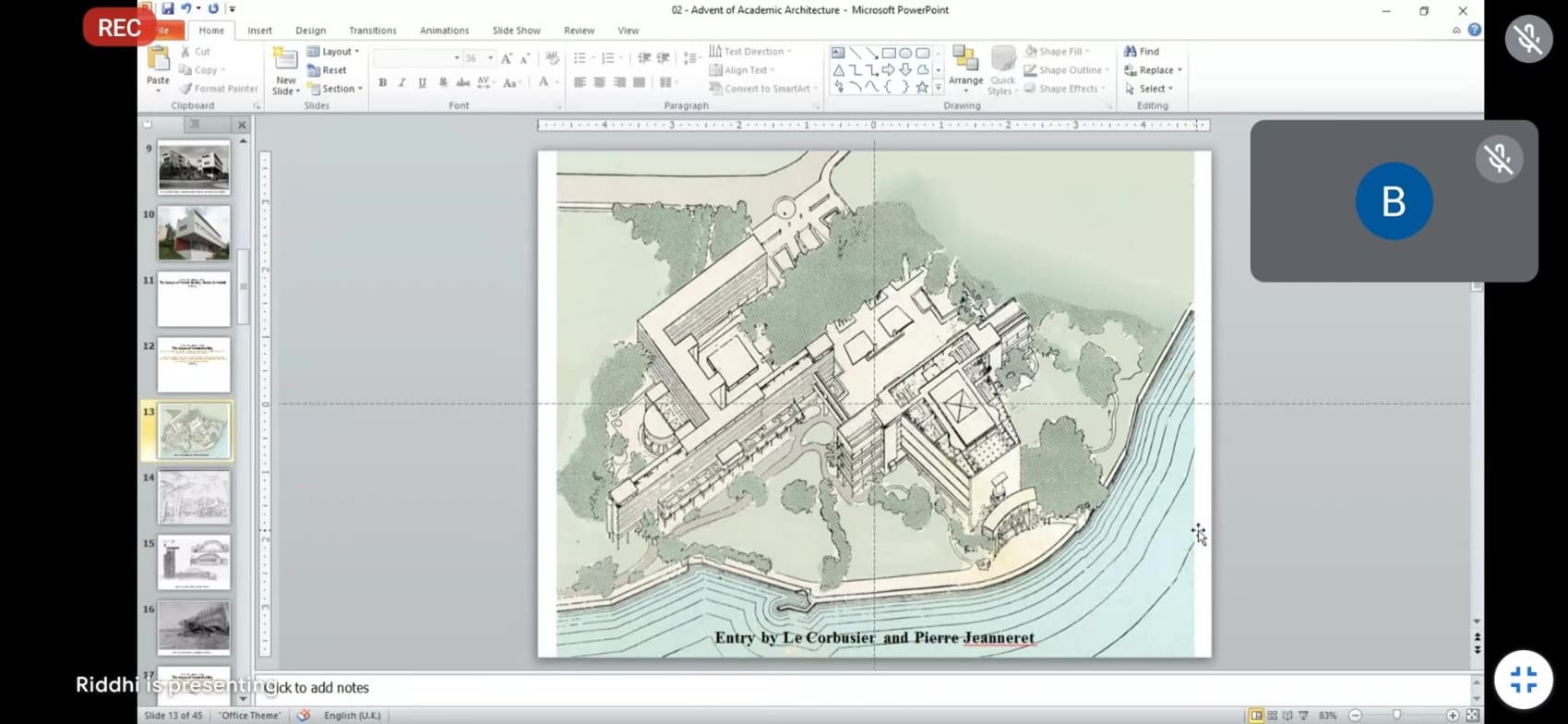Image resolution: width=1568 pixels, height=724 pixels.
Task: Exit full screen in the meeting overlay
Action: [x=1524, y=680]
